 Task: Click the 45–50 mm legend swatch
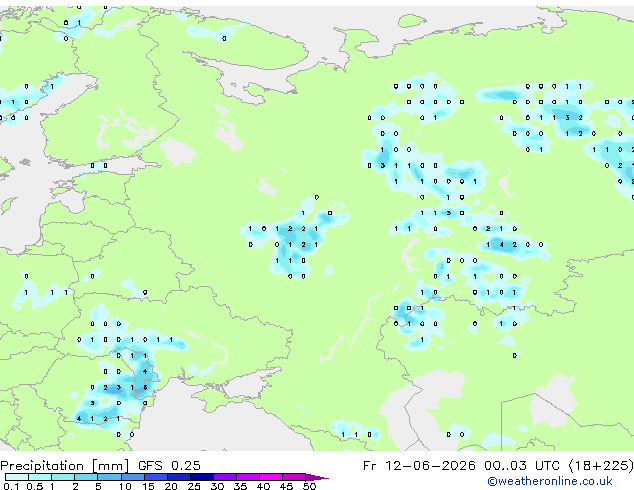(x=294, y=477)
